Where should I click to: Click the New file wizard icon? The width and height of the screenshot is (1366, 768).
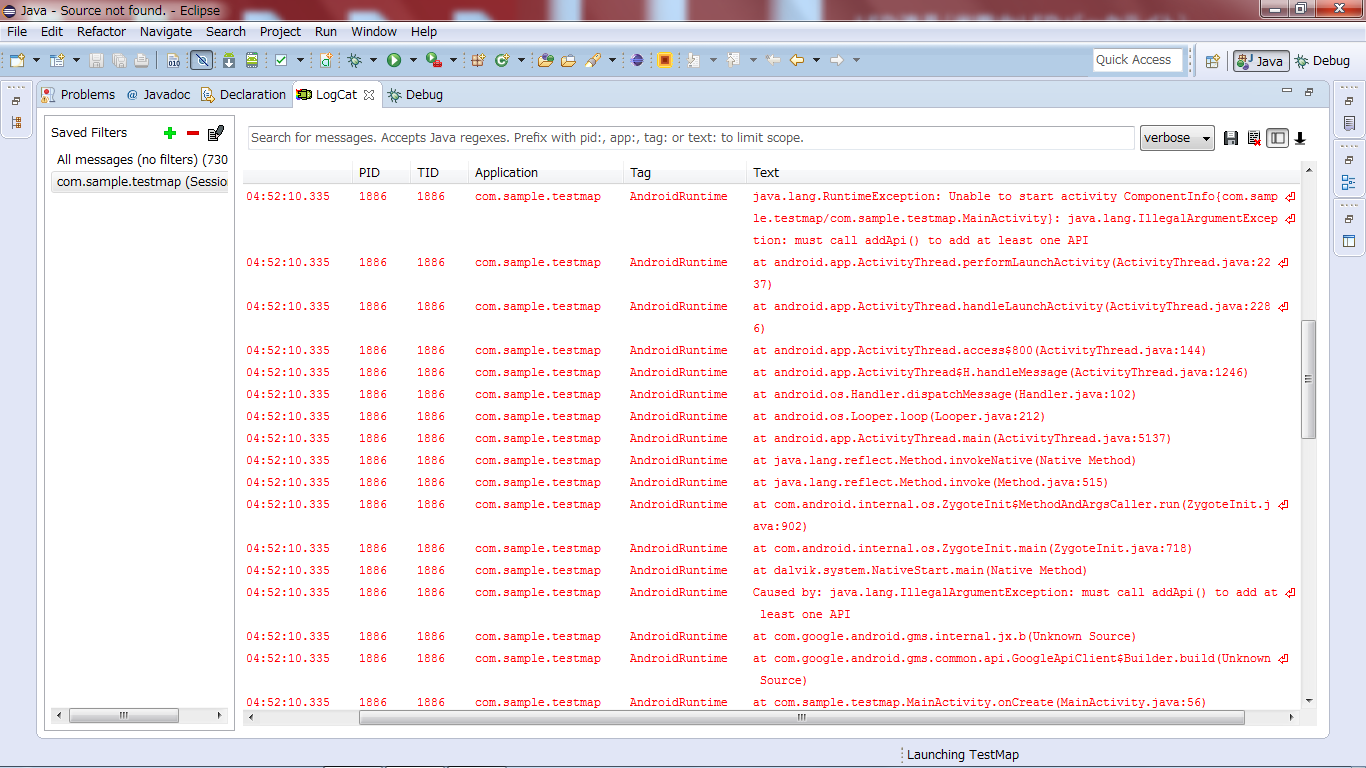(x=17, y=60)
